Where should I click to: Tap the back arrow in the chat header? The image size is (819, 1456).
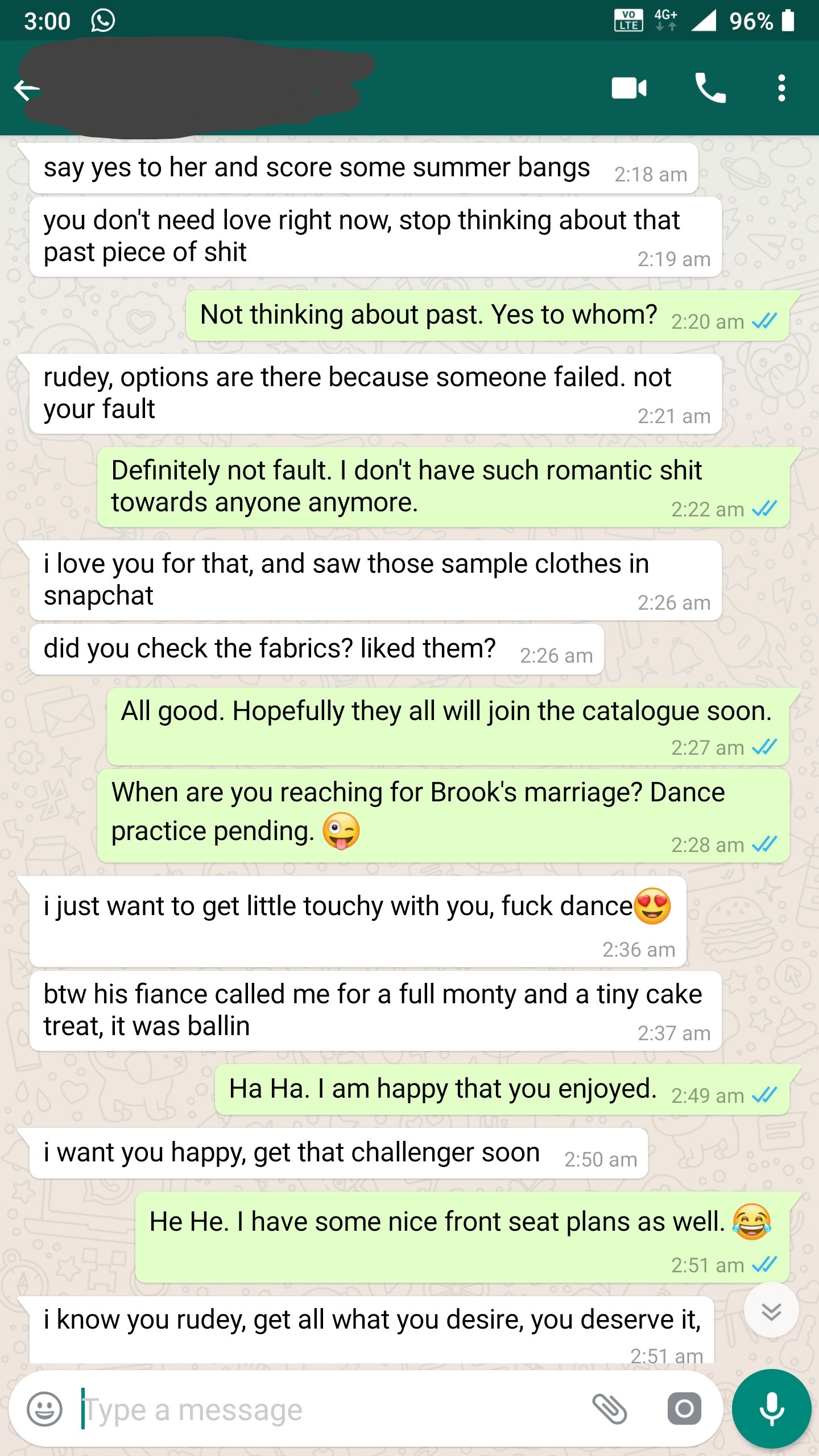pyautogui.click(x=27, y=89)
